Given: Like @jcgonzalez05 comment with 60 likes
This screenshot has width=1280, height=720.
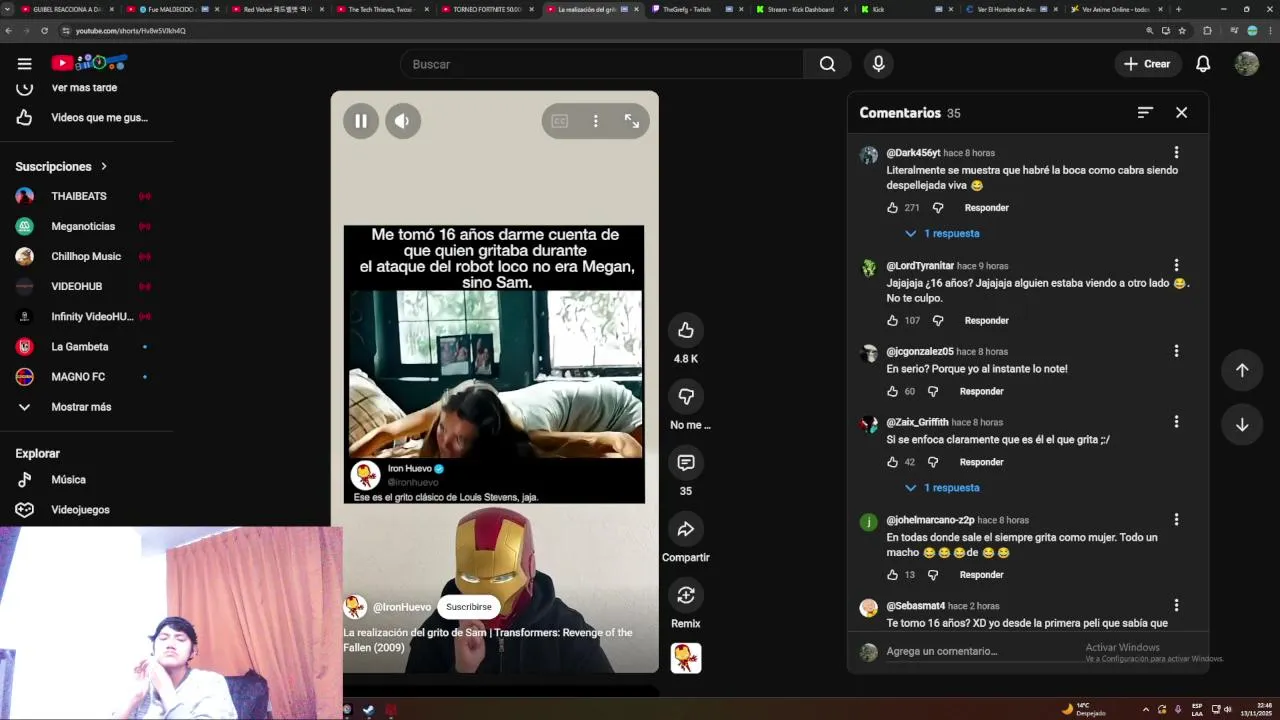Looking at the screenshot, I should pyautogui.click(x=892, y=392).
